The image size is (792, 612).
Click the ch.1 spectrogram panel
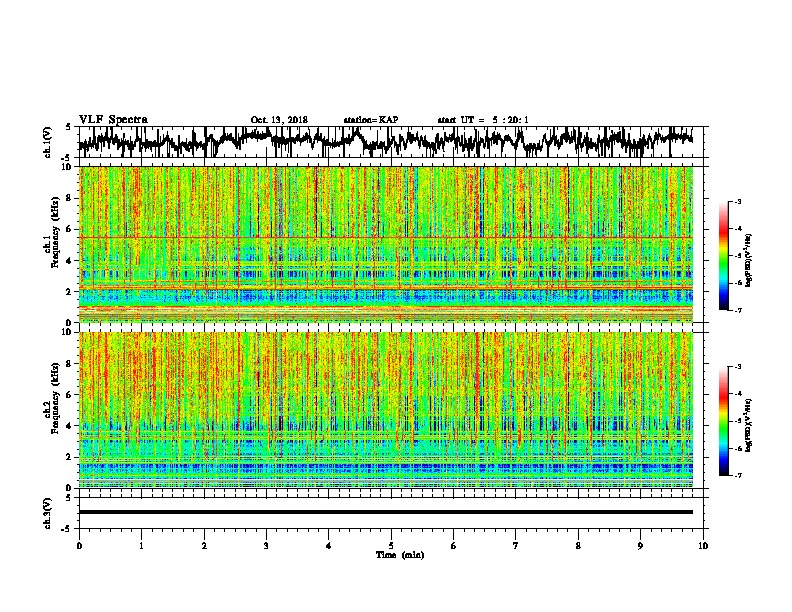click(x=386, y=244)
